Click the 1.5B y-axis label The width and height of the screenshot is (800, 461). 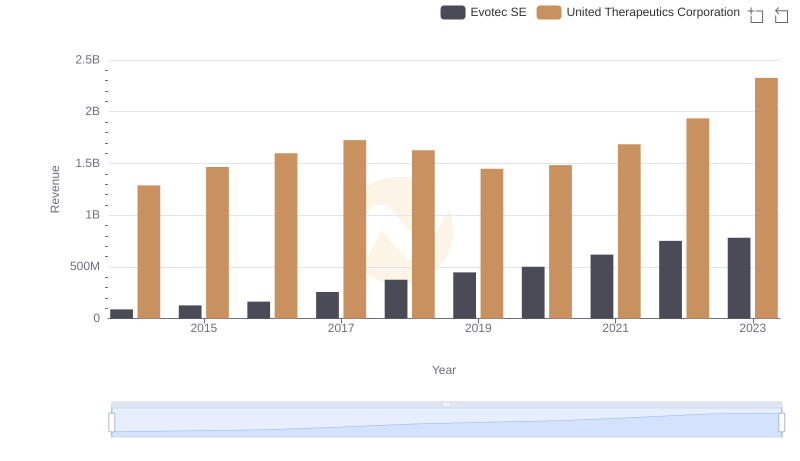pos(88,164)
